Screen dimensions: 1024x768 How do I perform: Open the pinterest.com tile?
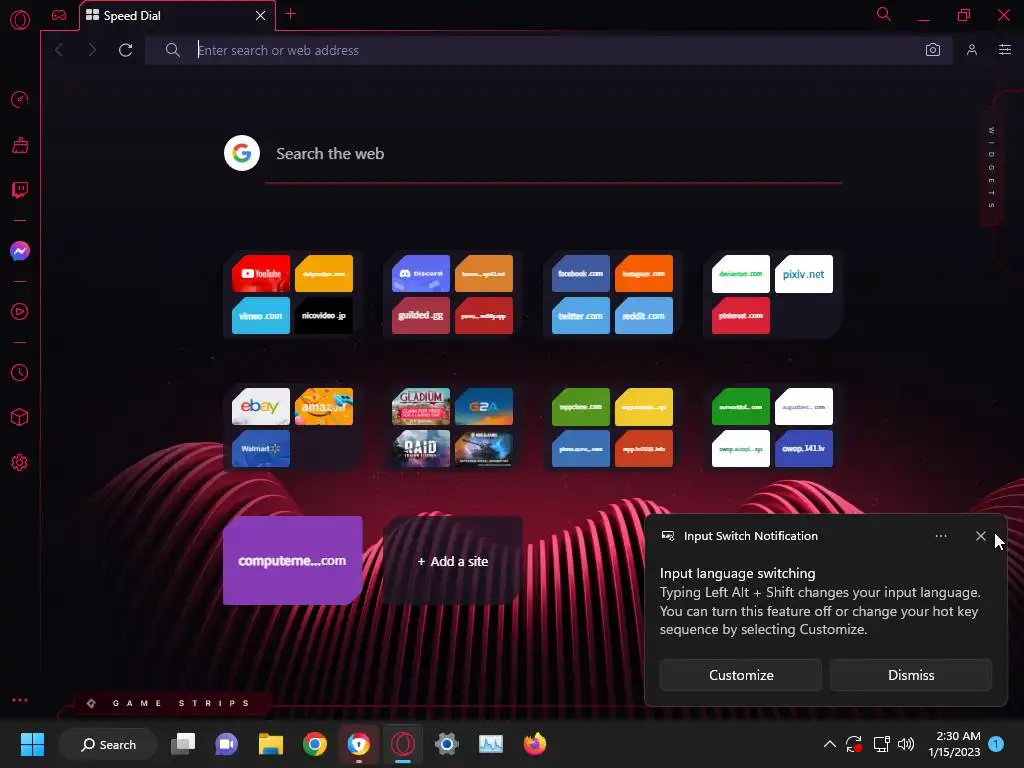pyautogui.click(x=741, y=315)
